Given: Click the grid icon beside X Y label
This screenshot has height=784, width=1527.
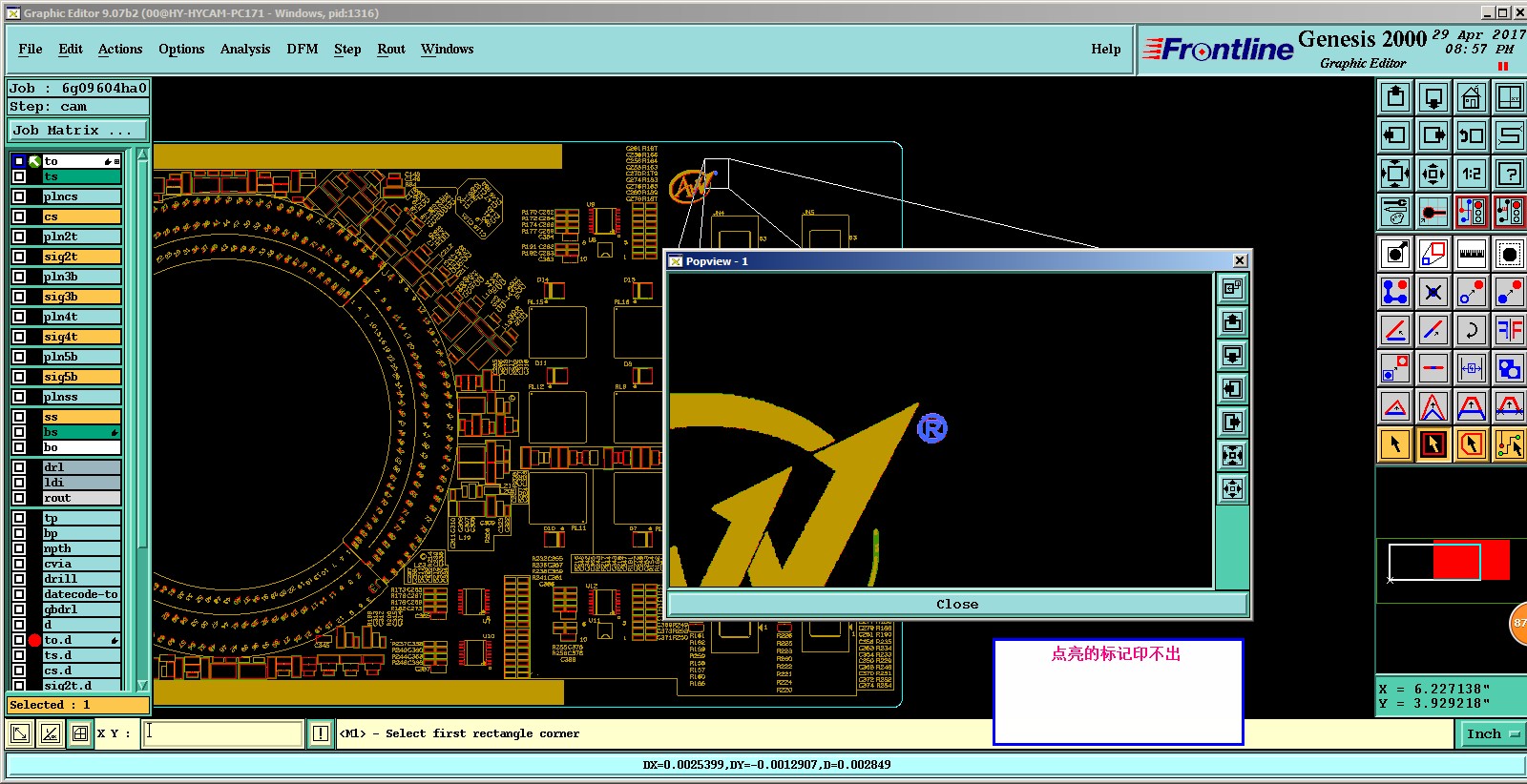Looking at the screenshot, I should [80, 733].
